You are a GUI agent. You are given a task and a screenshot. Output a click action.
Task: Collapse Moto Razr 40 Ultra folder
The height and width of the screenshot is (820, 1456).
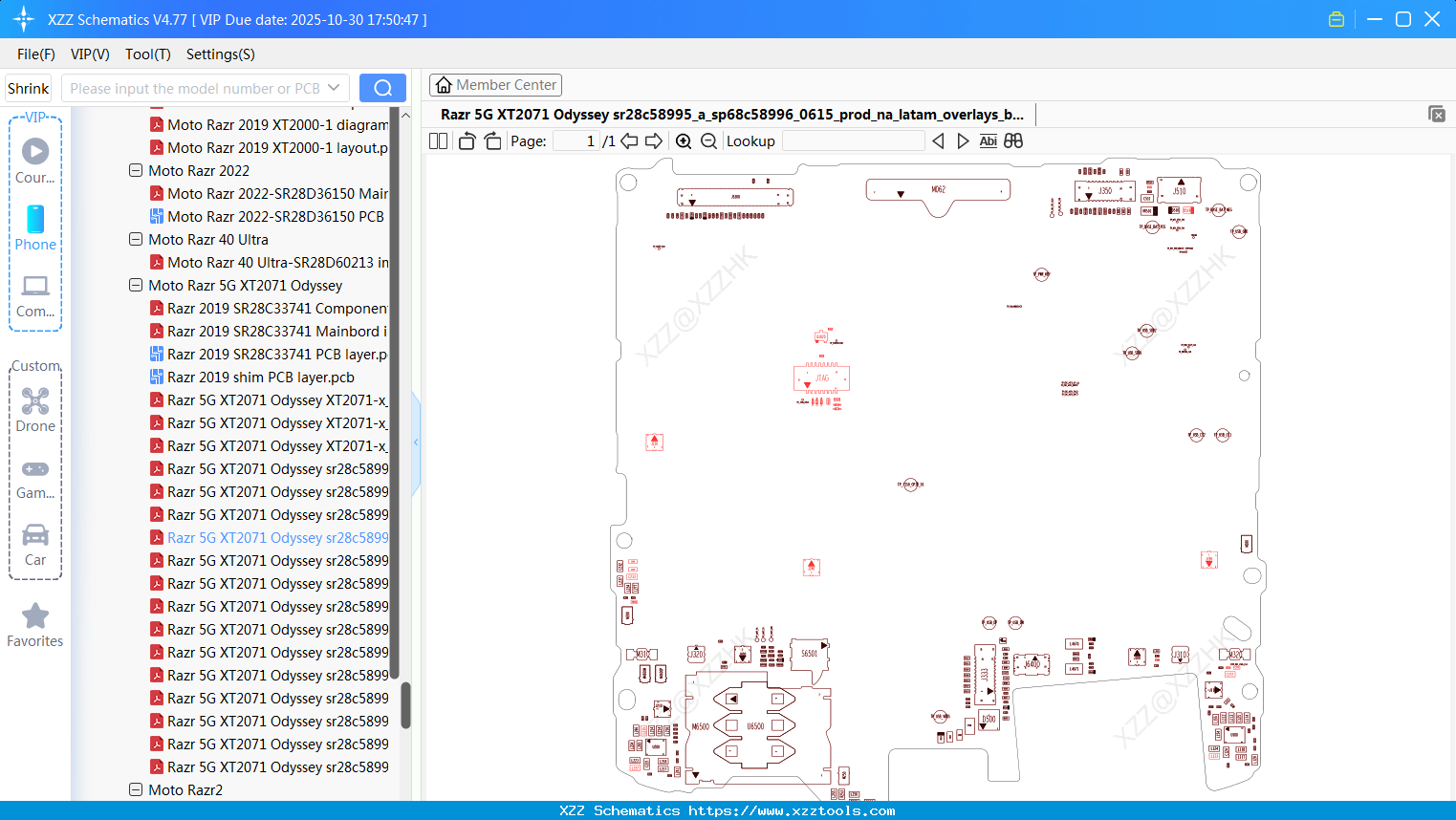(x=136, y=239)
